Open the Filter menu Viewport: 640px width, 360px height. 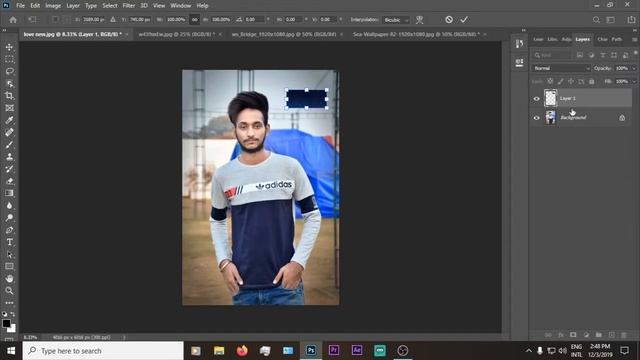click(129, 6)
